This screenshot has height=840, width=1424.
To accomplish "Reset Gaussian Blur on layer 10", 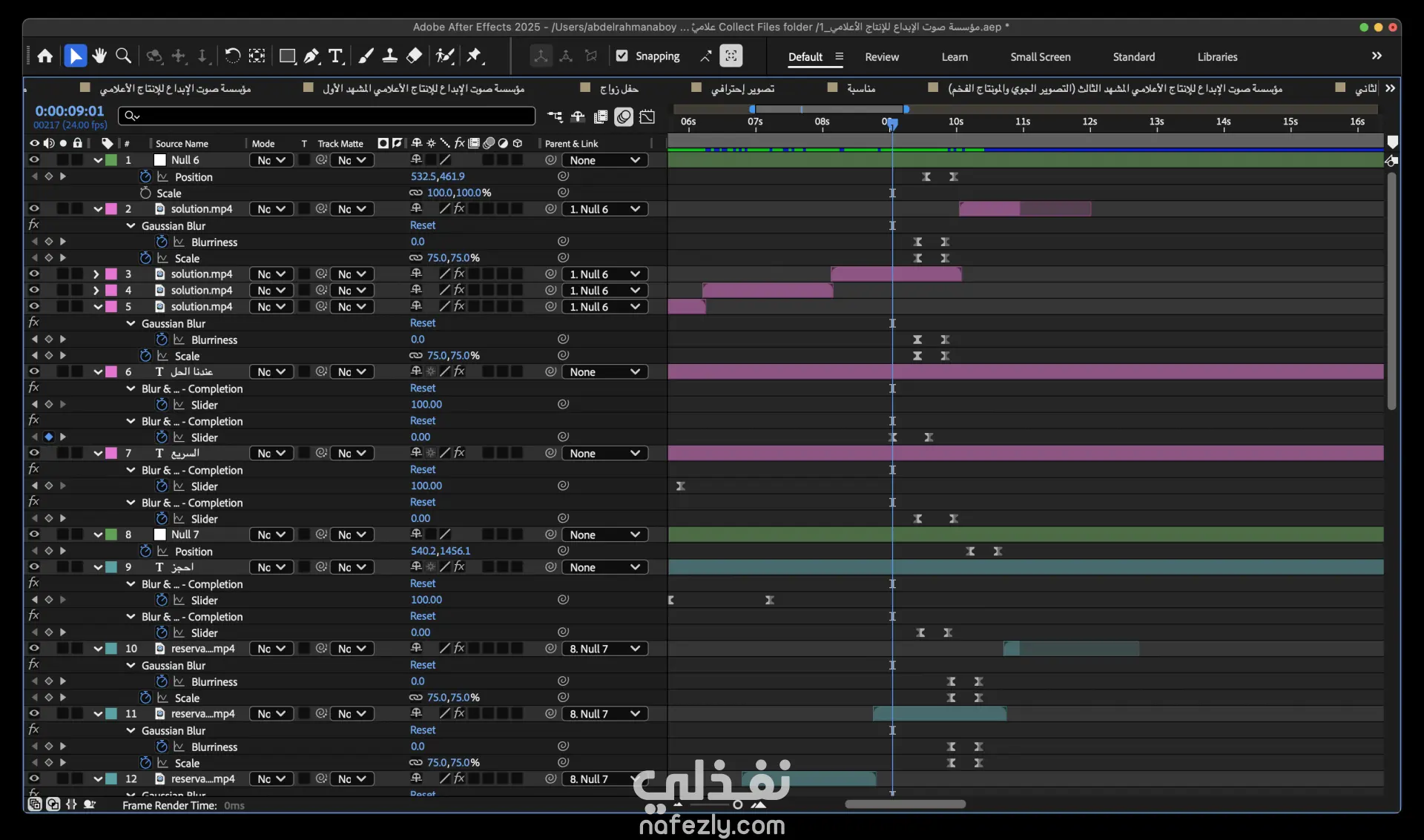I will pyautogui.click(x=423, y=665).
